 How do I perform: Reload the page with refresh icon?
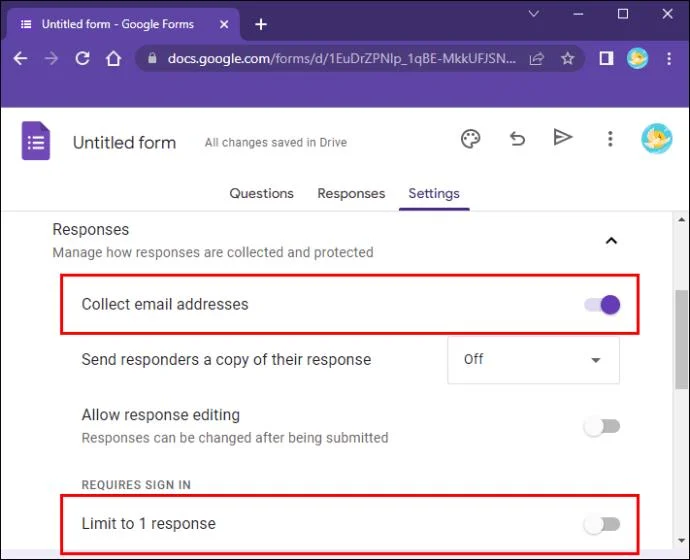tap(82, 58)
